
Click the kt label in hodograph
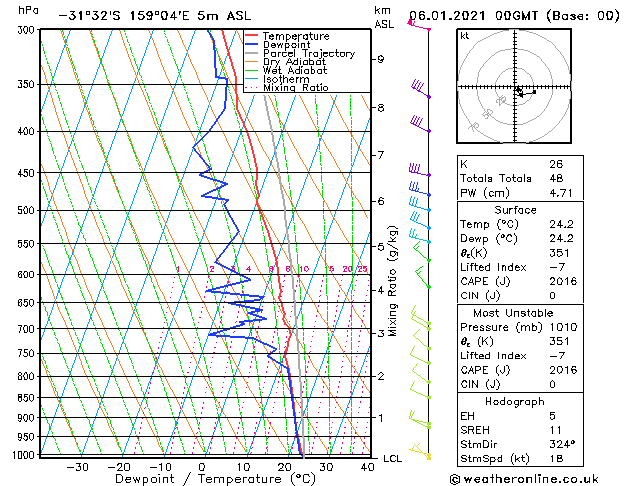coord(465,36)
